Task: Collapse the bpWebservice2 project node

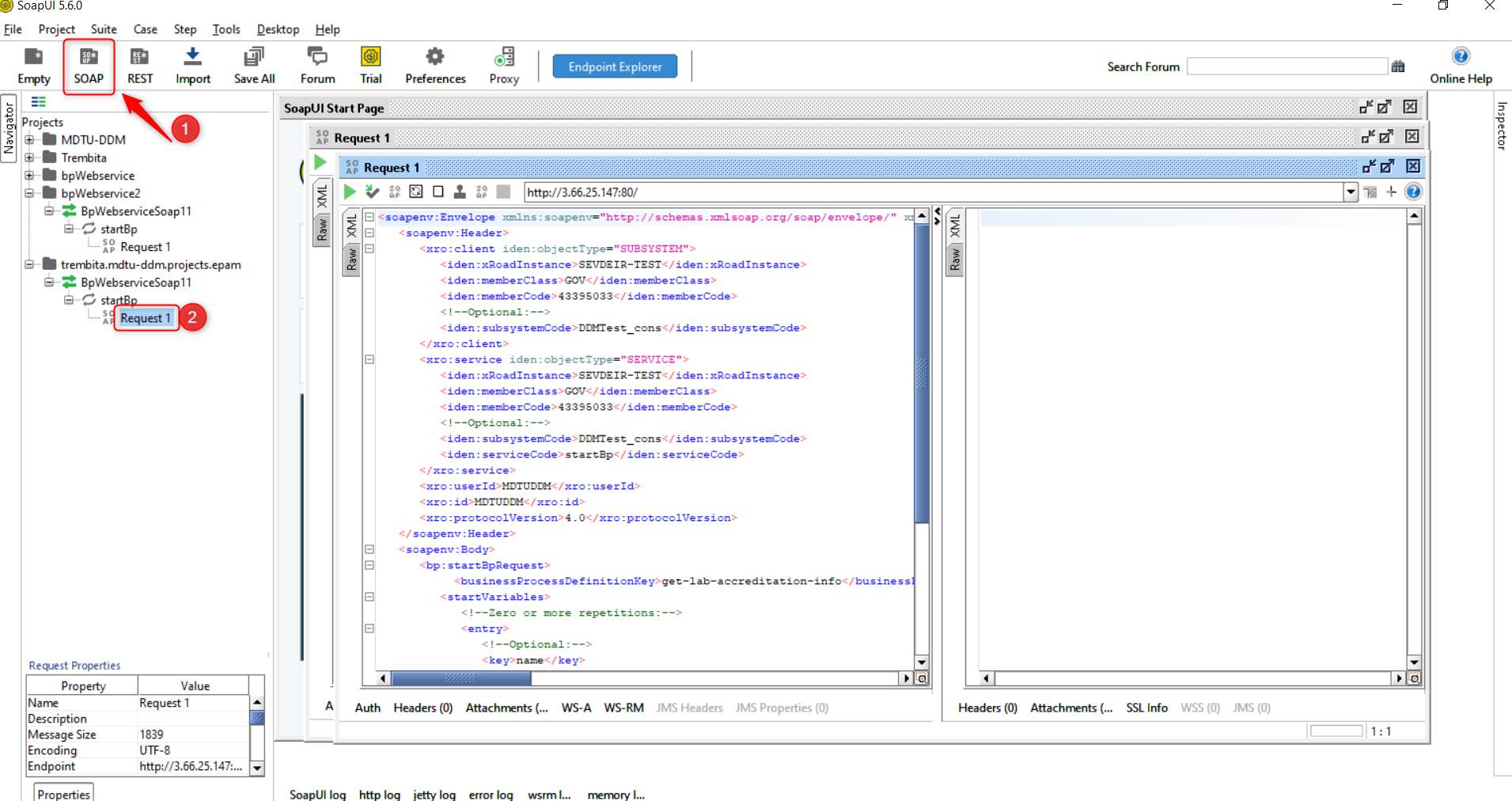Action: point(29,193)
